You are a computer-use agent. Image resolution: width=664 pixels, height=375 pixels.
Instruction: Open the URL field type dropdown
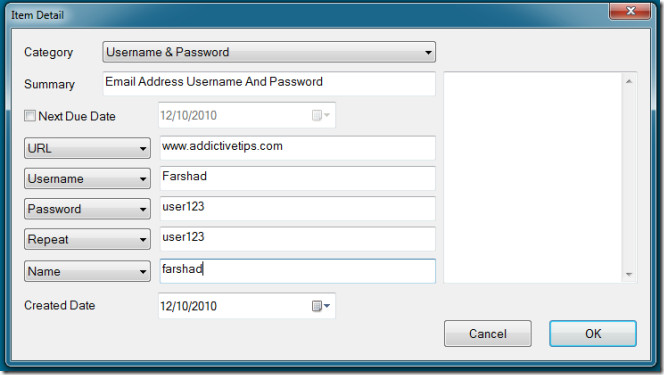(x=87, y=148)
